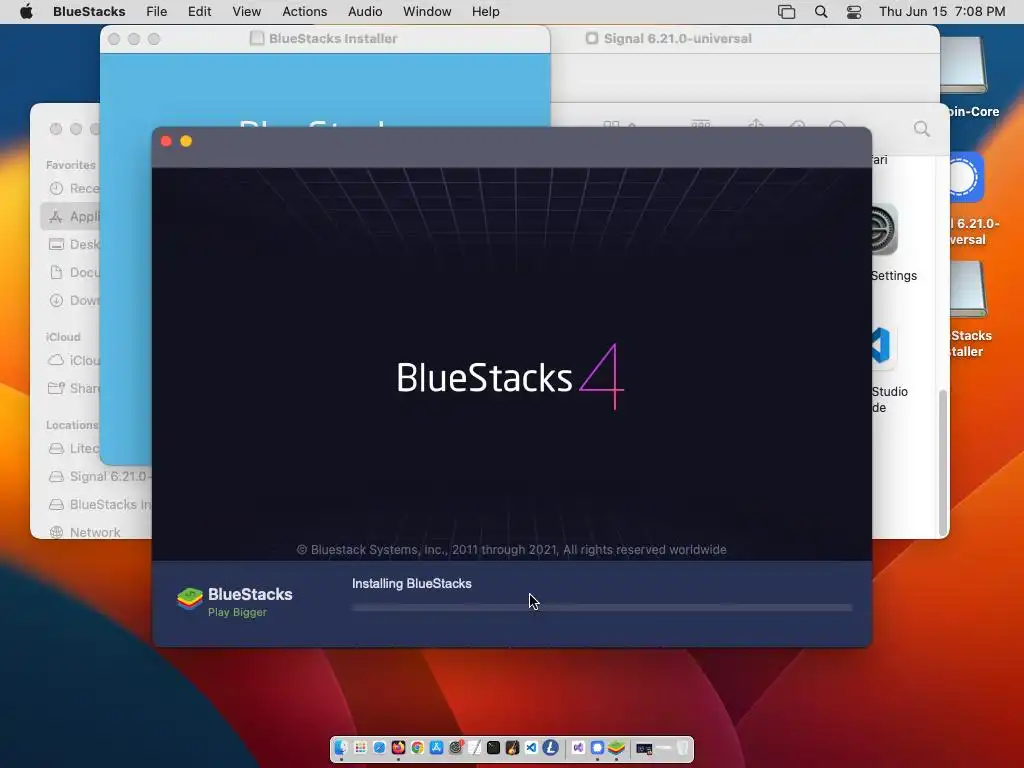Open System Settings from the Dock
This screenshot has height=768, width=1024.
[x=456, y=748]
